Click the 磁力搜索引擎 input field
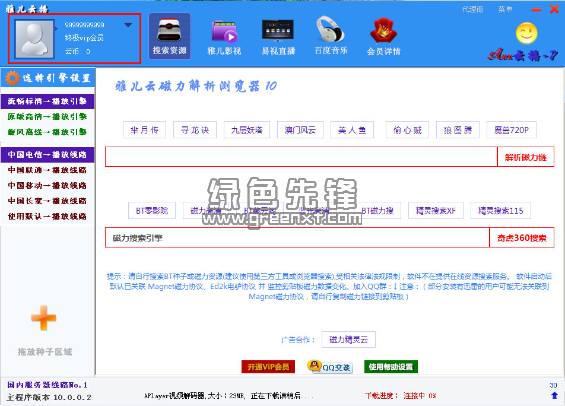This screenshot has height=406, width=565. 297,238
